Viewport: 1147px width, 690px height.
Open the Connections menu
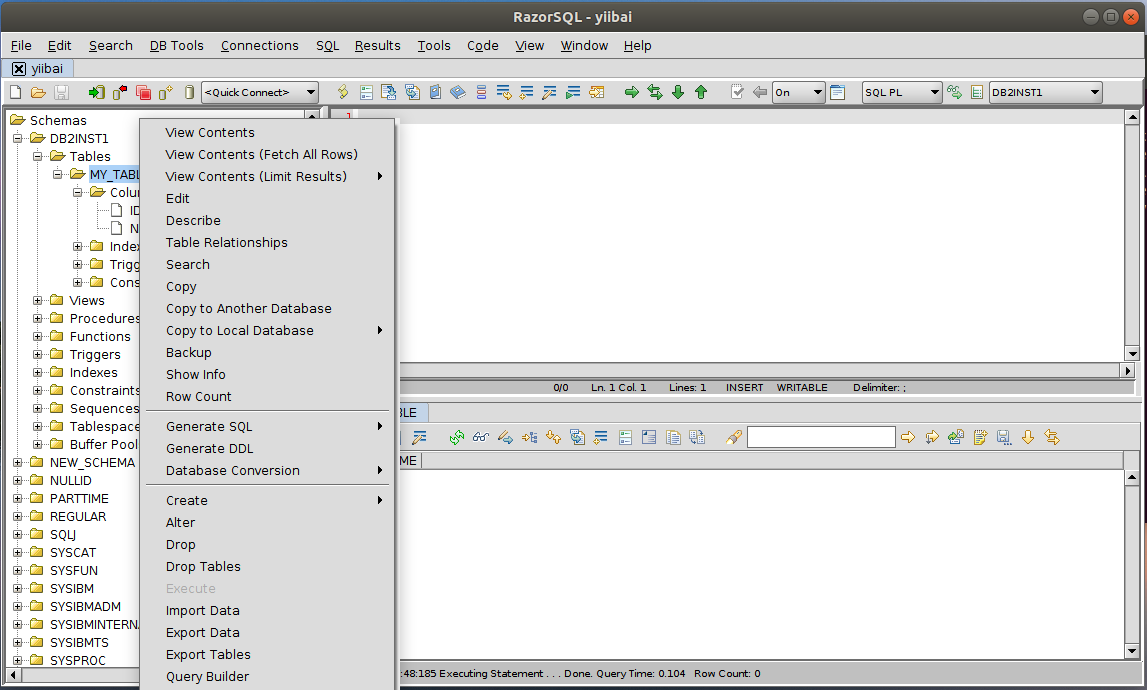(x=260, y=45)
